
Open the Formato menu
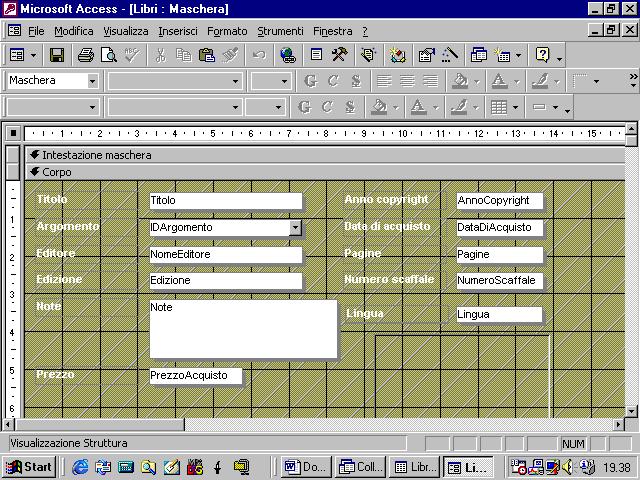point(227,31)
